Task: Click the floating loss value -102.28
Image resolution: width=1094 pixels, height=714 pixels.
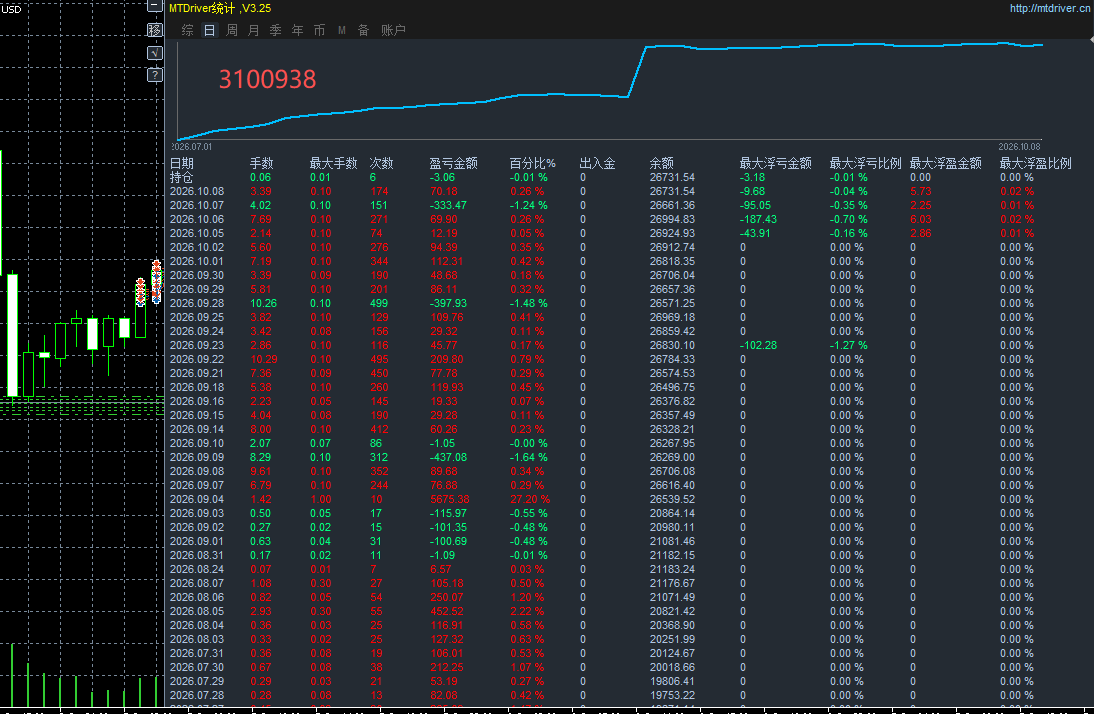Action: point(758,345)
